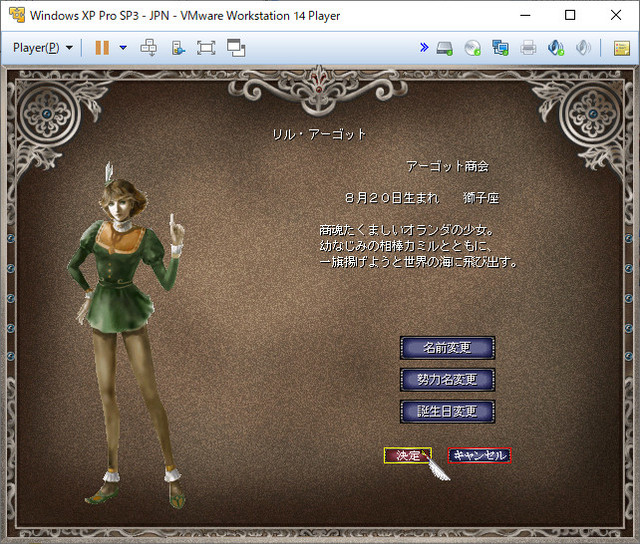
Task: Click the 名前変更 button
Action: (447, 348)
